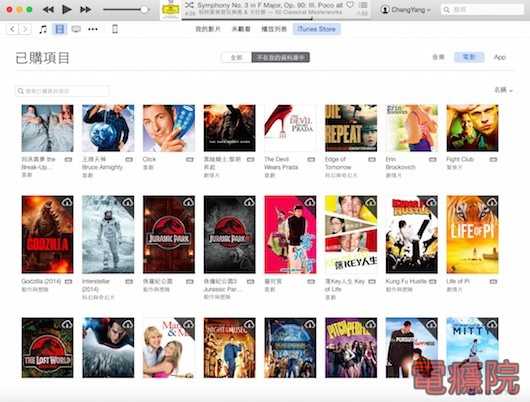Open the Fight Club poster

[x=472, y=128]
